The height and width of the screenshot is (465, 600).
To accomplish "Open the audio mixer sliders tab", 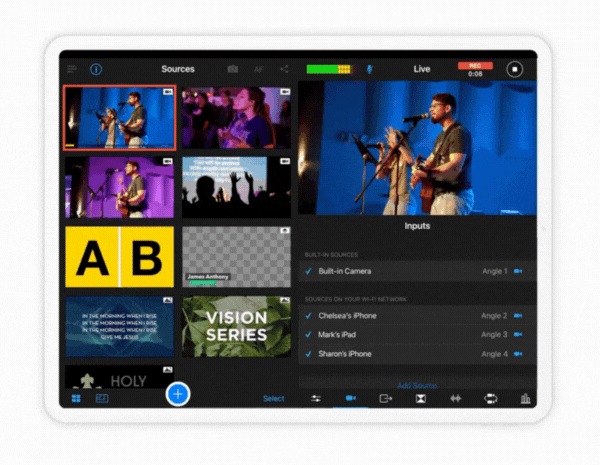I will click(316, 398).
